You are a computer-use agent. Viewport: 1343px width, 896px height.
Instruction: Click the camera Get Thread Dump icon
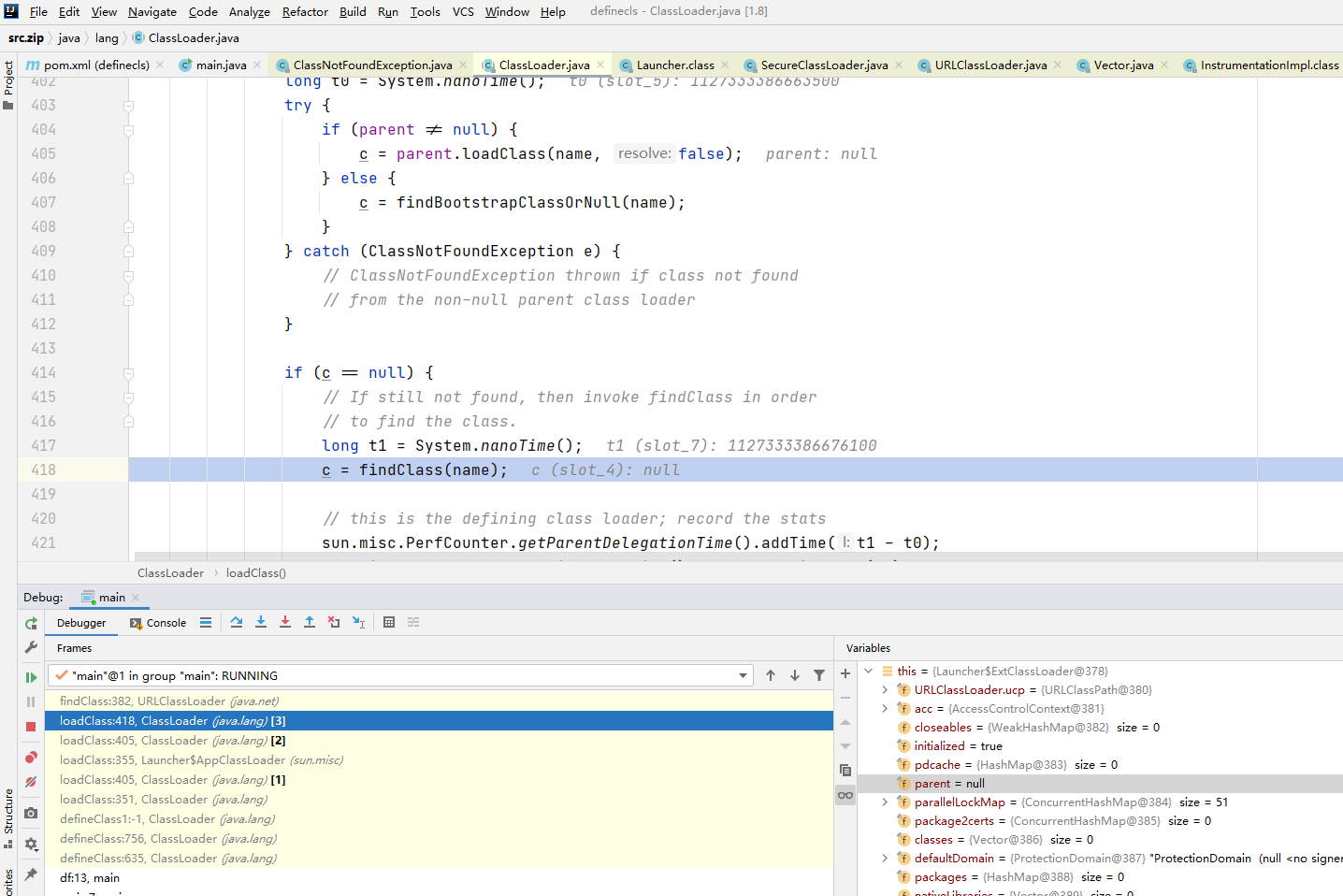coord(31,813)
